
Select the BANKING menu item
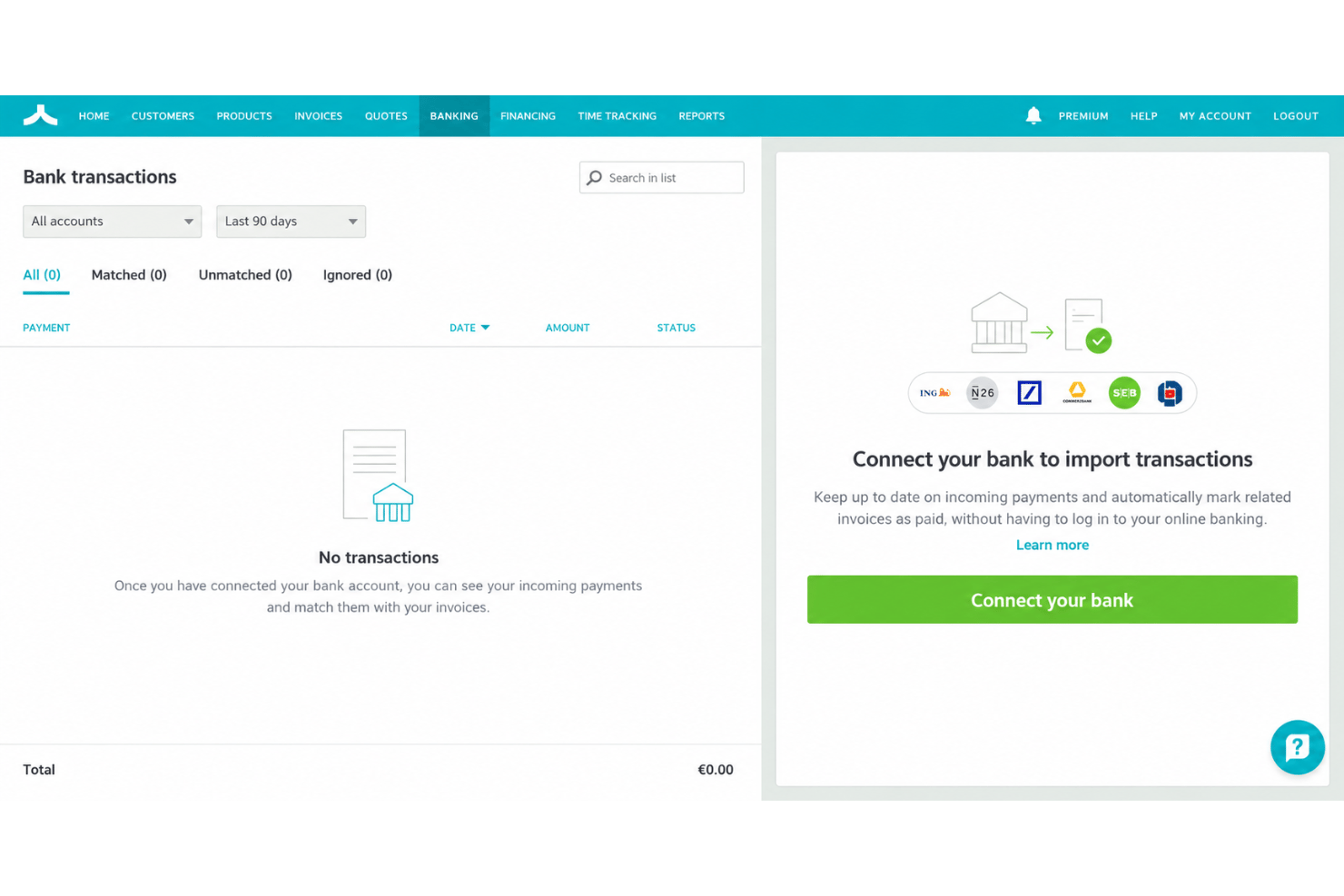[x=454, y=116]
